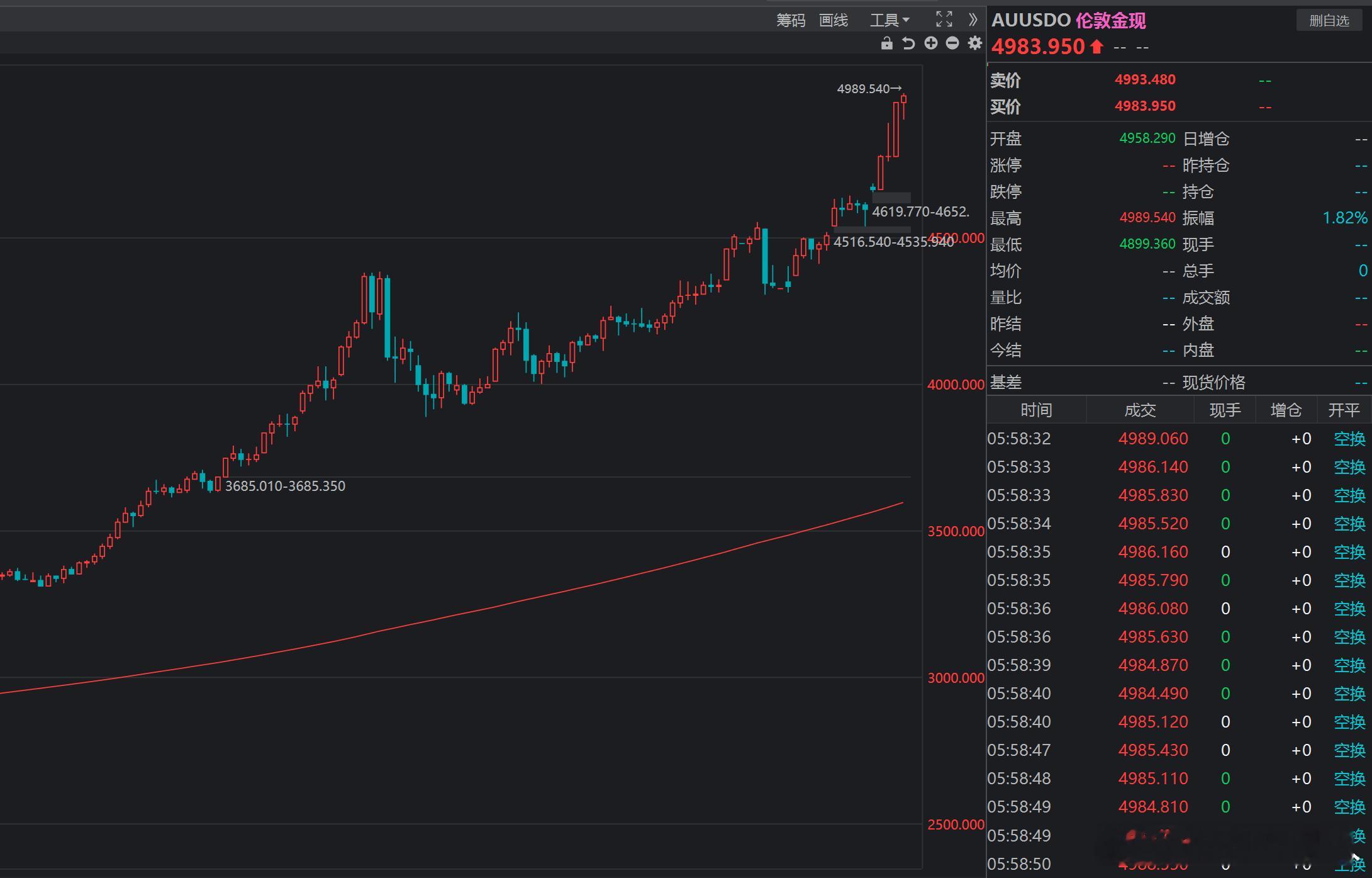
Task: Toggle the 筹码 chip distribution view
Action: [790, 20]
